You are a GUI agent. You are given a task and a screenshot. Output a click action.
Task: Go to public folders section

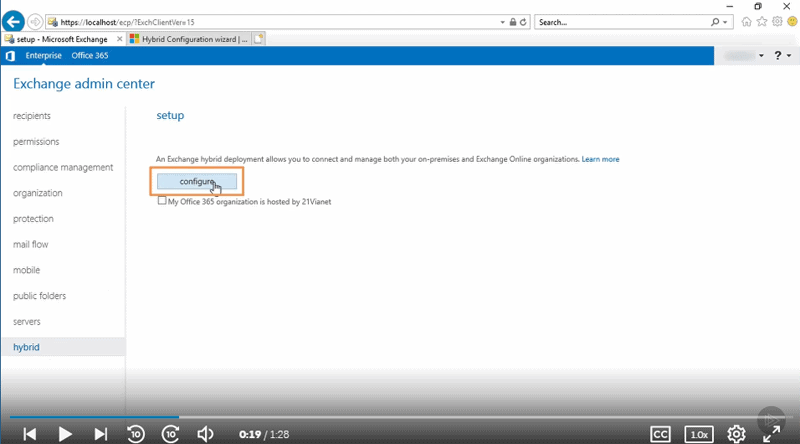click(39, 295)
